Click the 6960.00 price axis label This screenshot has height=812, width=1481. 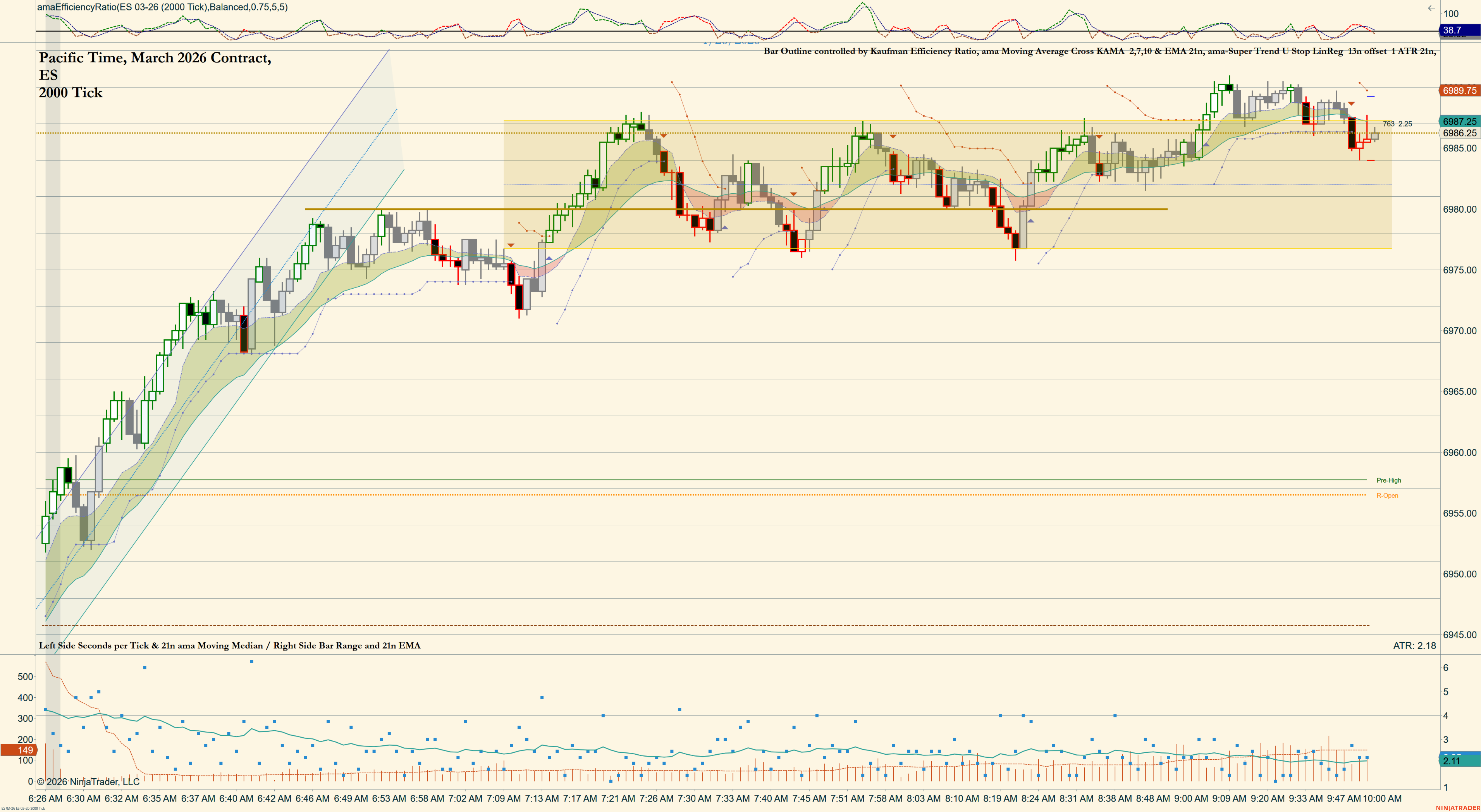tap(1460, 452)
